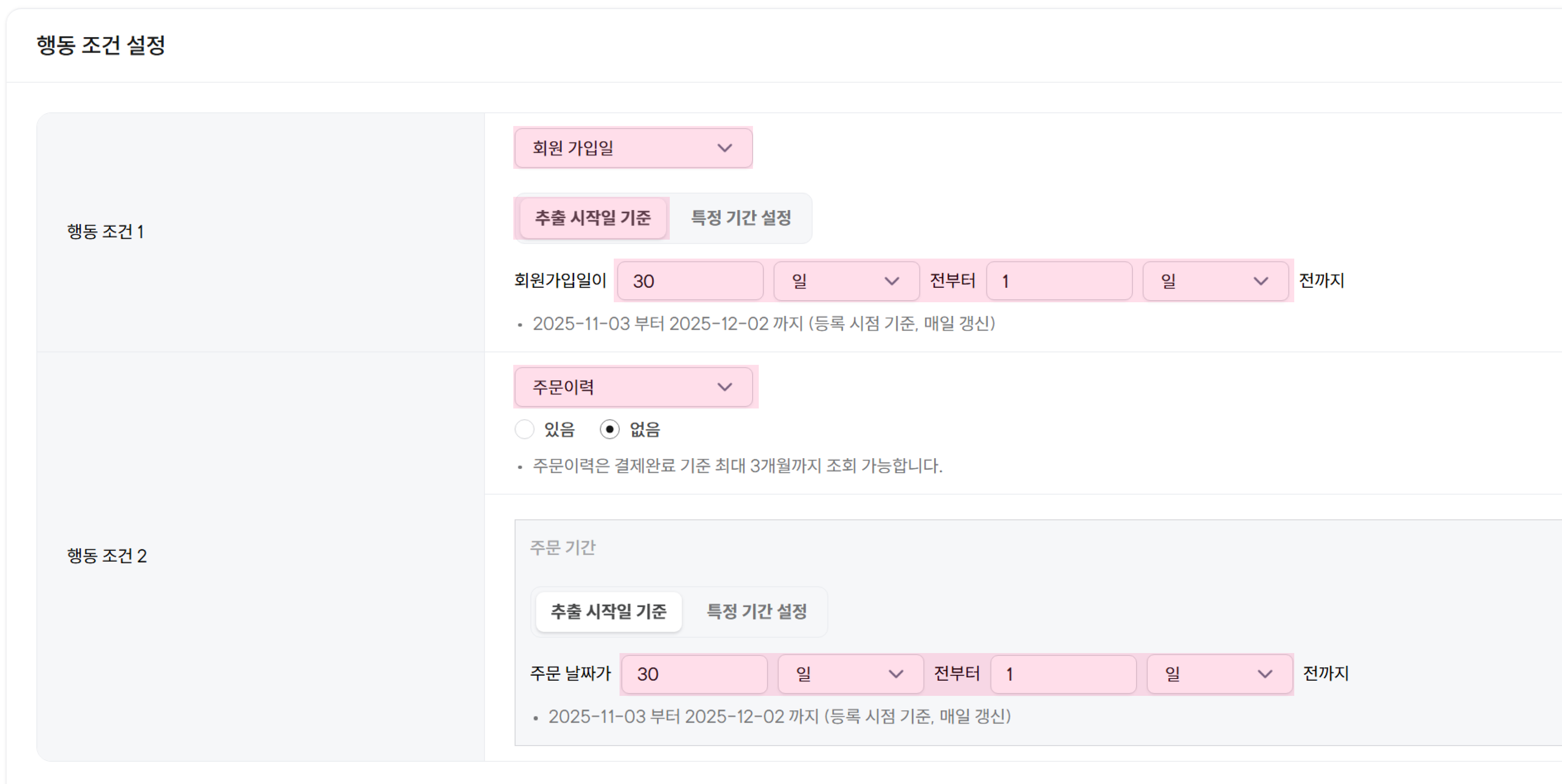Switch to 특정 기간 설정 under 주문 기간

(756, 612)
